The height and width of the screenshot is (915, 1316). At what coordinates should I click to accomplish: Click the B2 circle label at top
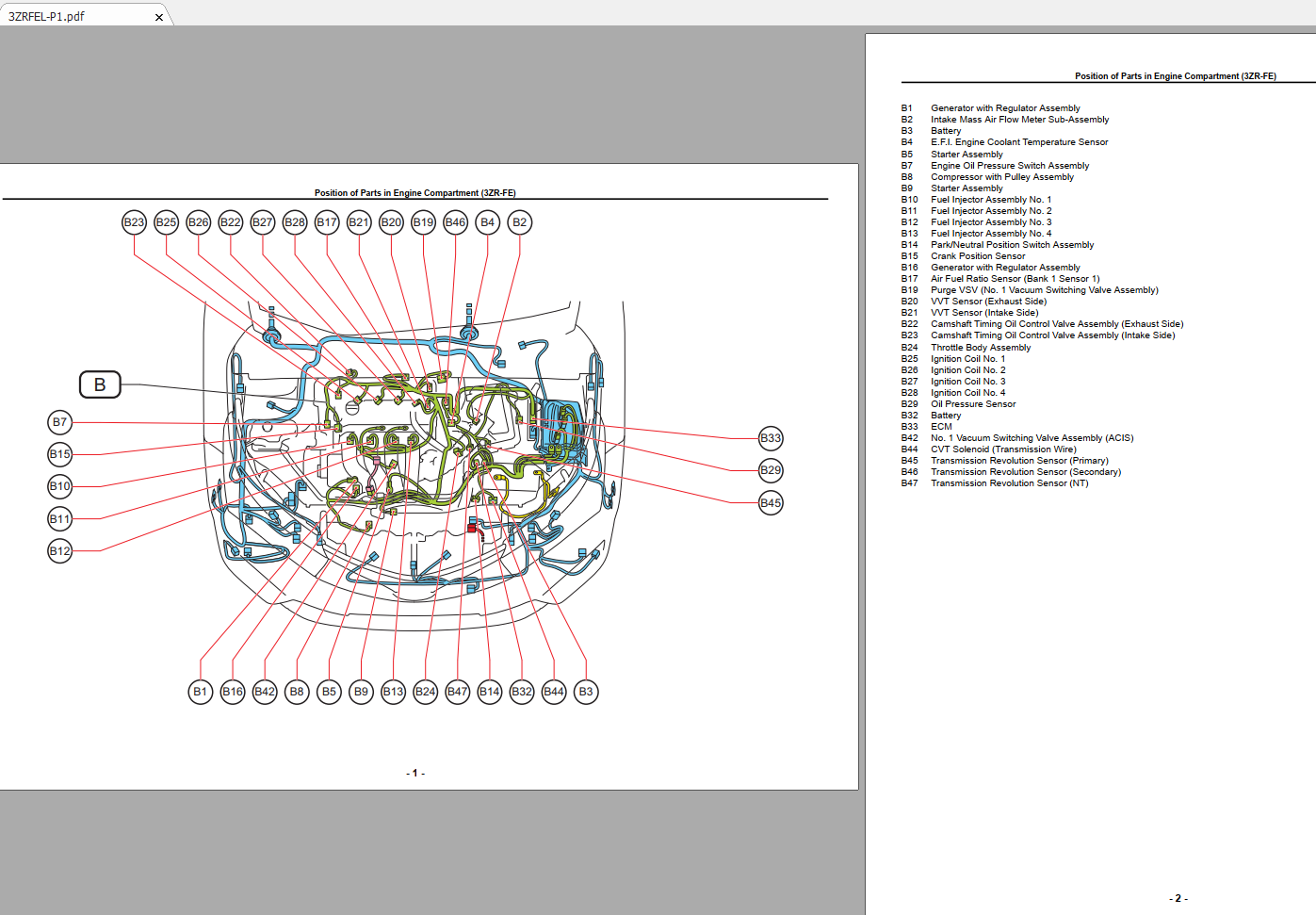[x=519, y=222]
